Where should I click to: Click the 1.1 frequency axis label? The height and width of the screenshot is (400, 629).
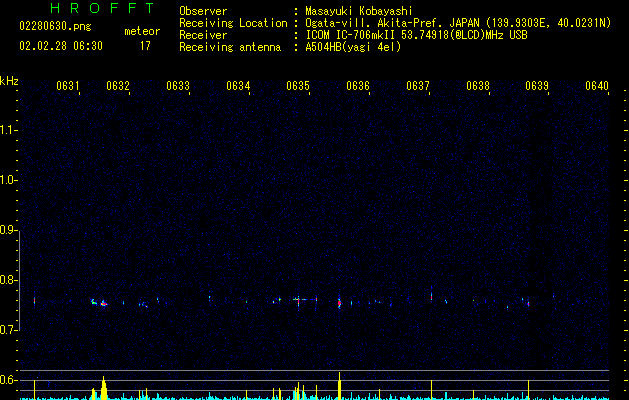[x=8, y=130]
